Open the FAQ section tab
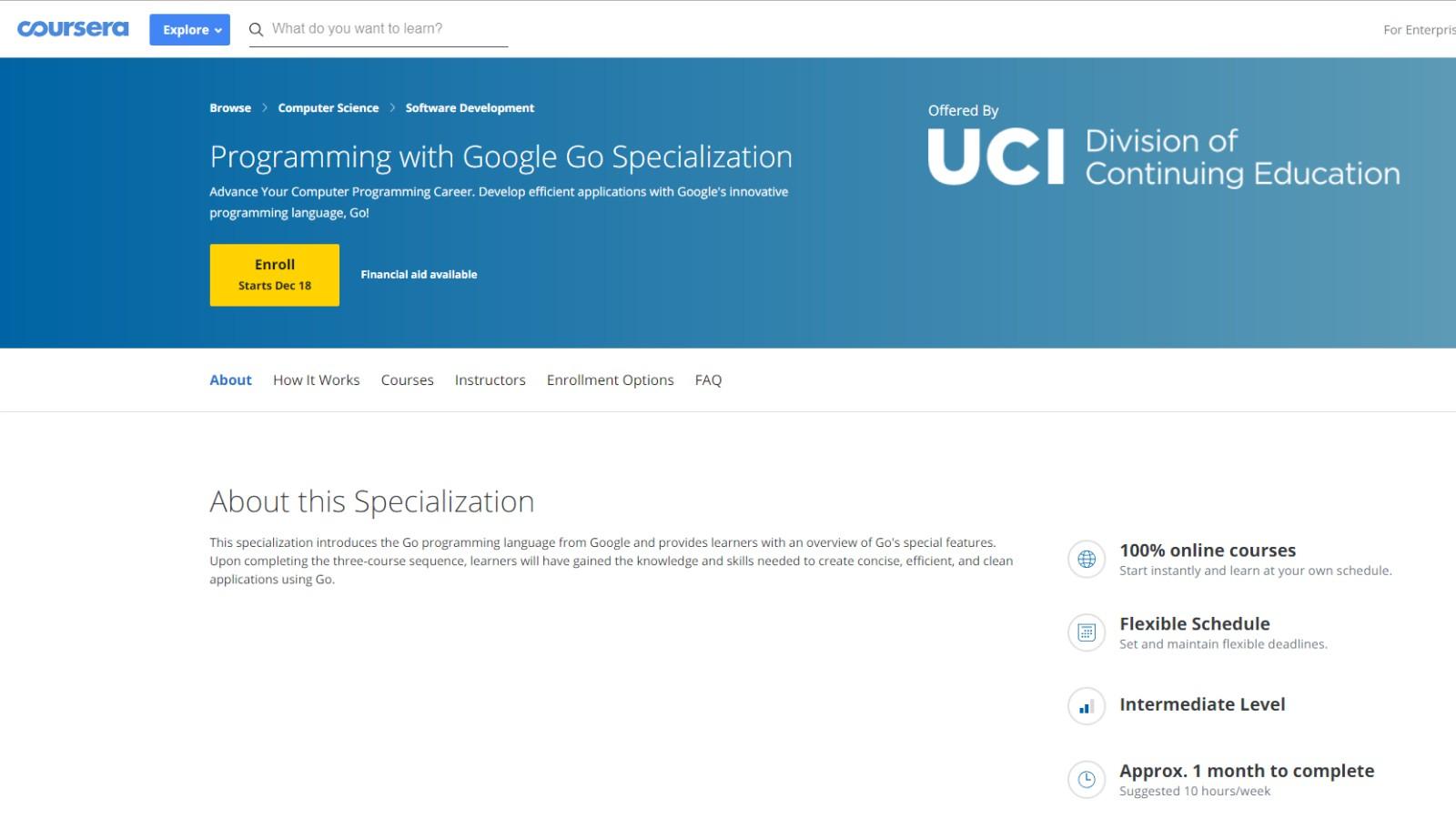 708,379
